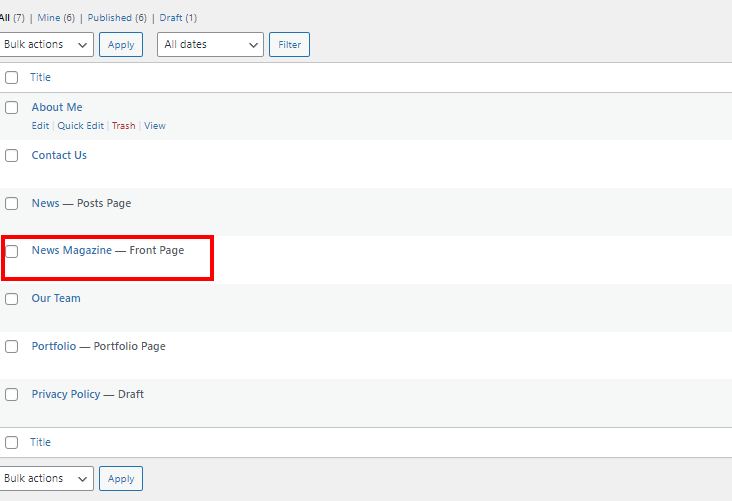Open the bottom Bulk actions dropdown
This screenshot has width=732, height=501.
click(46, 479)
